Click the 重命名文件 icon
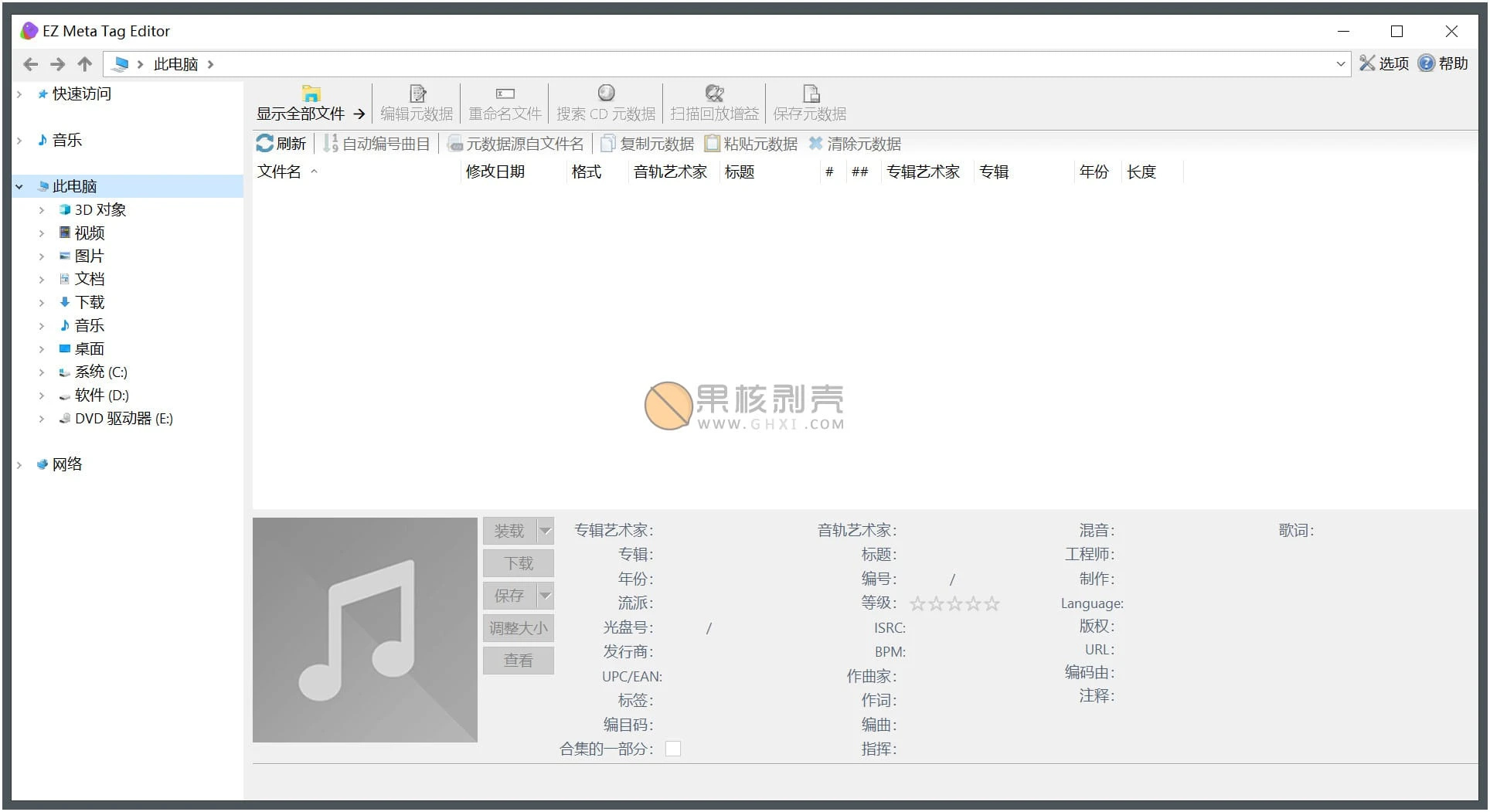Image resolution: width=1490 pixels, height=812 pixels. click(505, 103)
